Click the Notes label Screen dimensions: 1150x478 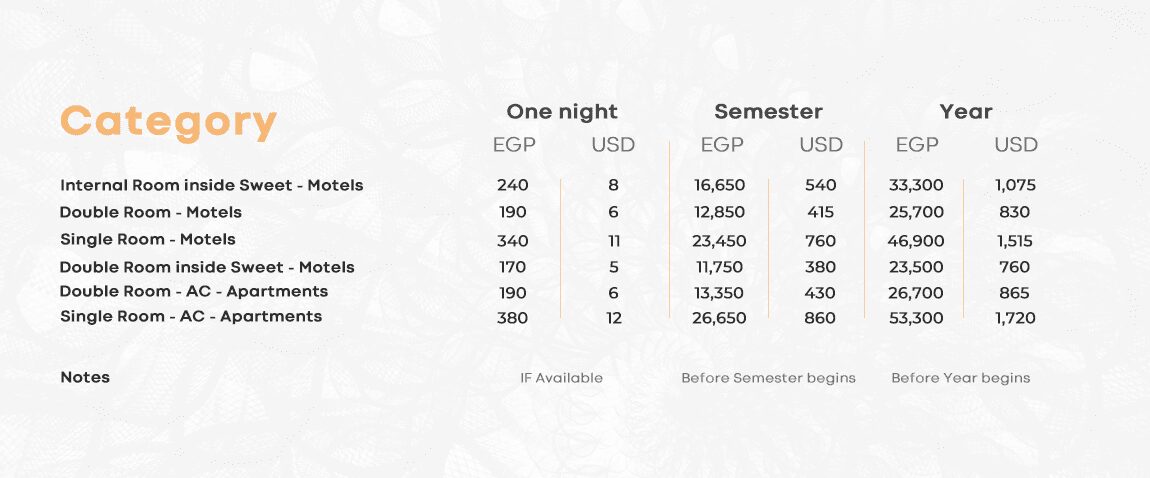[85, 377]
